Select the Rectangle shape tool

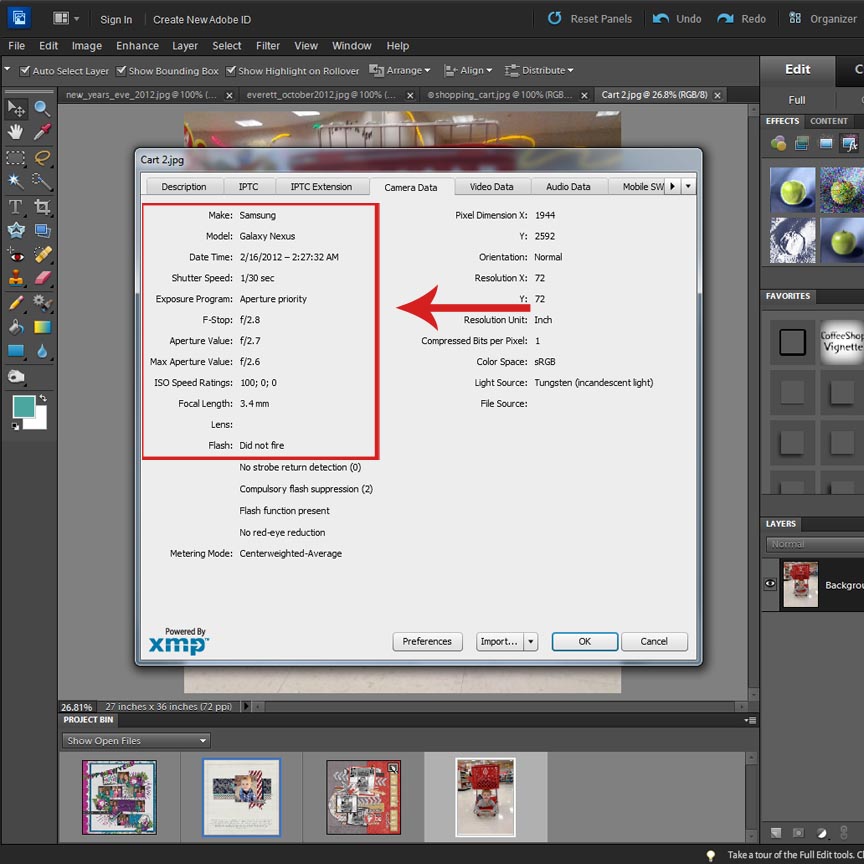(16, 351)
